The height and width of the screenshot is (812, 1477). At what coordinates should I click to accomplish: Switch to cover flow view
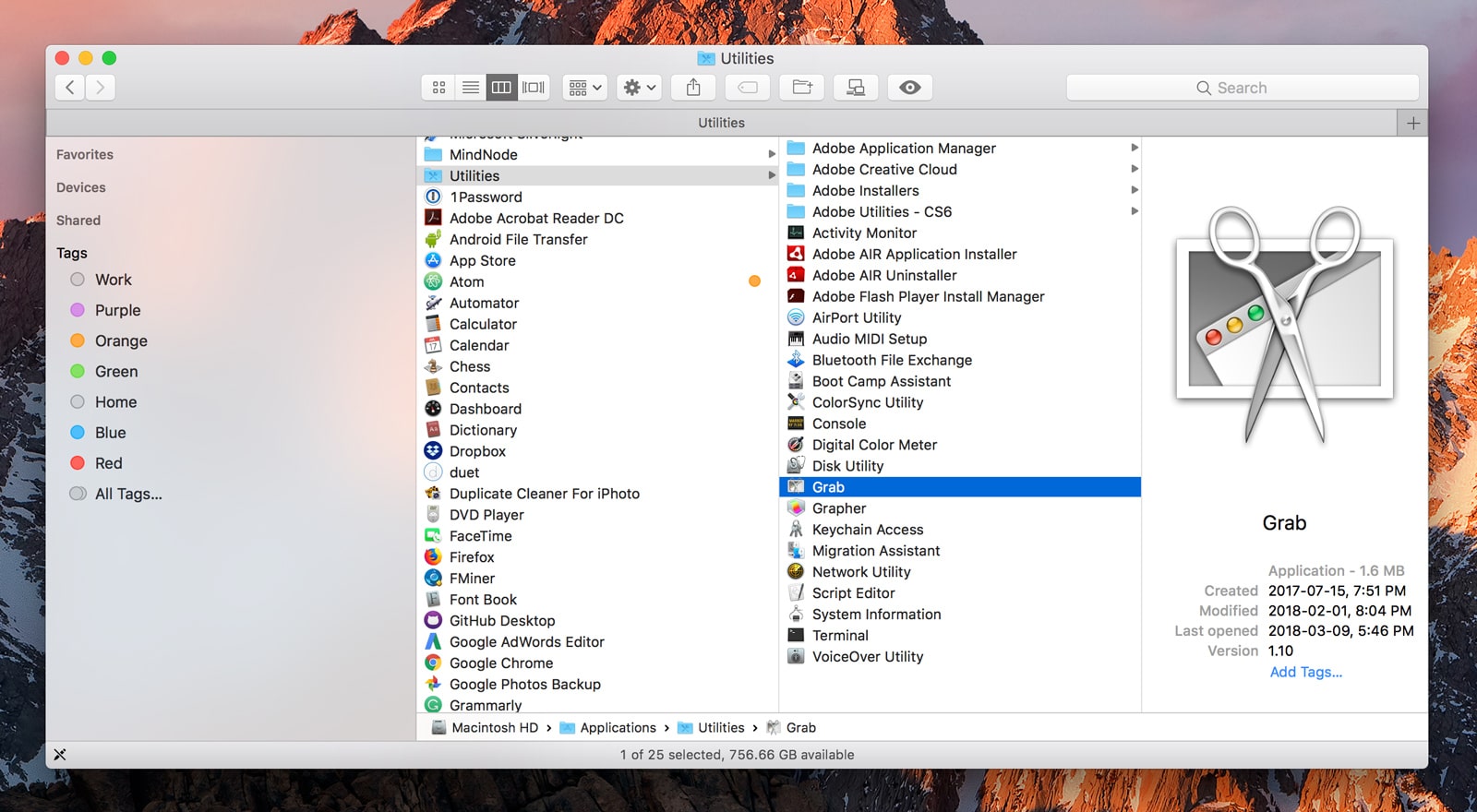tap(534, 88)
